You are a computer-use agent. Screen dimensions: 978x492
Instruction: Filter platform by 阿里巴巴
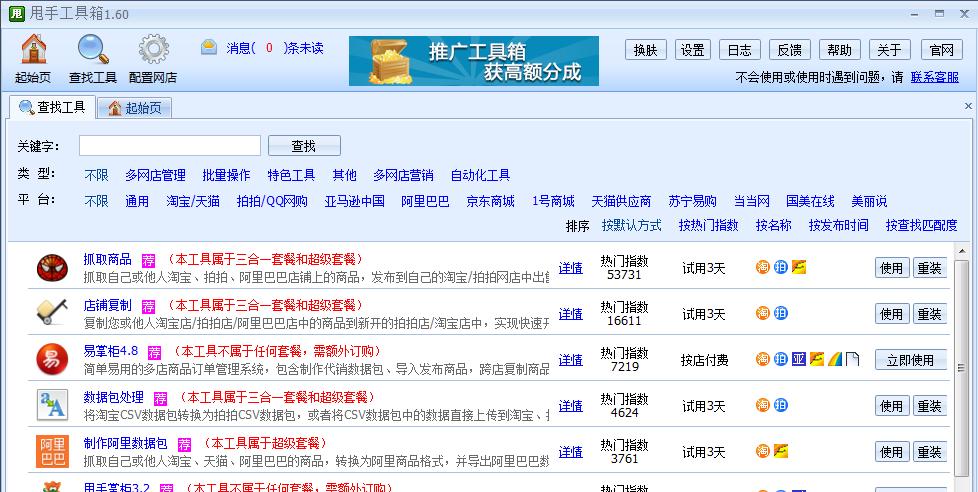[425, 201]
